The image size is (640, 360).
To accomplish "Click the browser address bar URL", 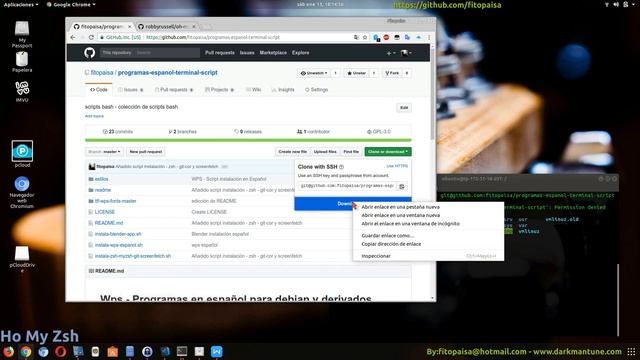I will [212, 37].
